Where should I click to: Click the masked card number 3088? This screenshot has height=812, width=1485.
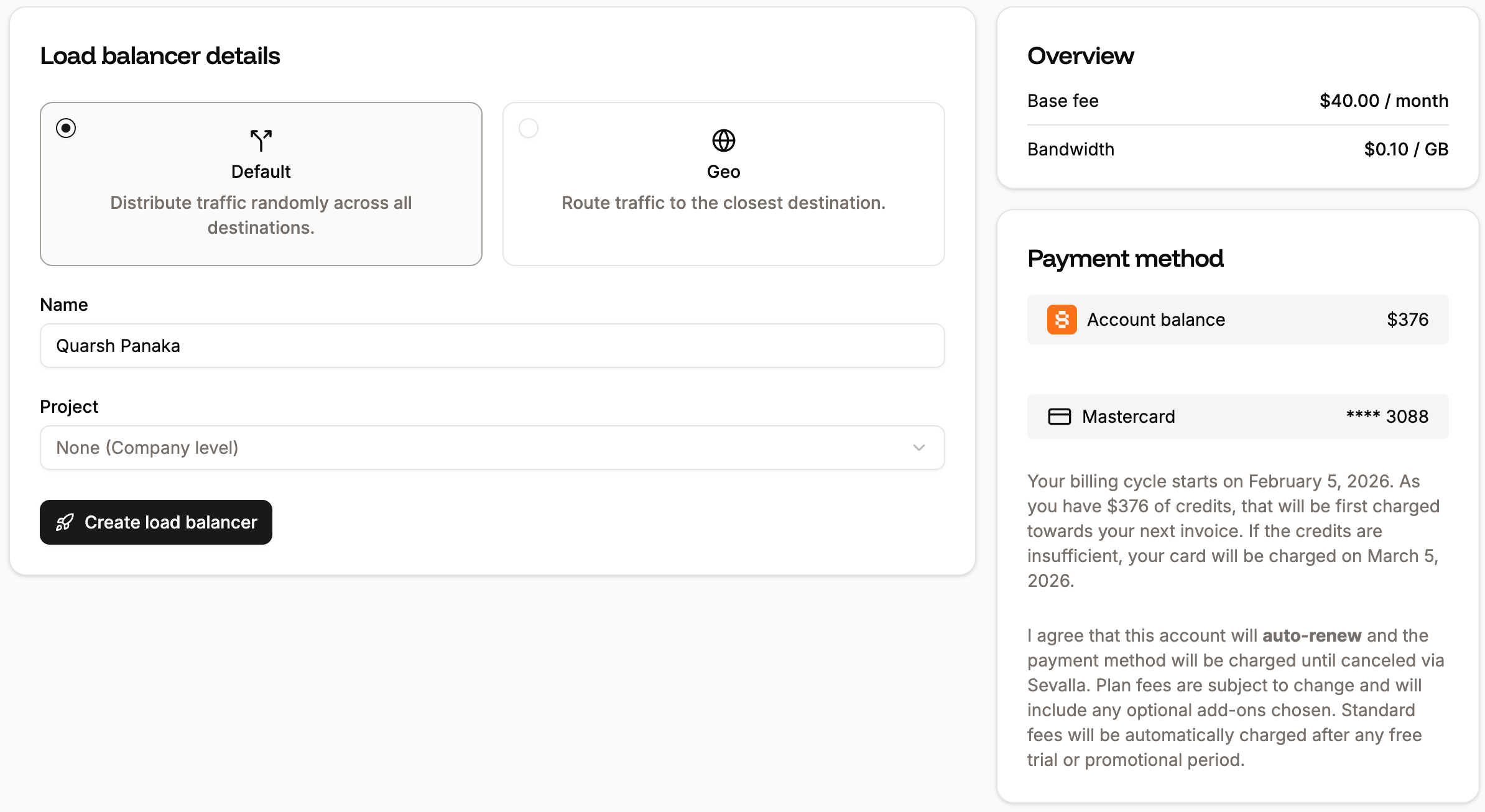coord(1387,417)
